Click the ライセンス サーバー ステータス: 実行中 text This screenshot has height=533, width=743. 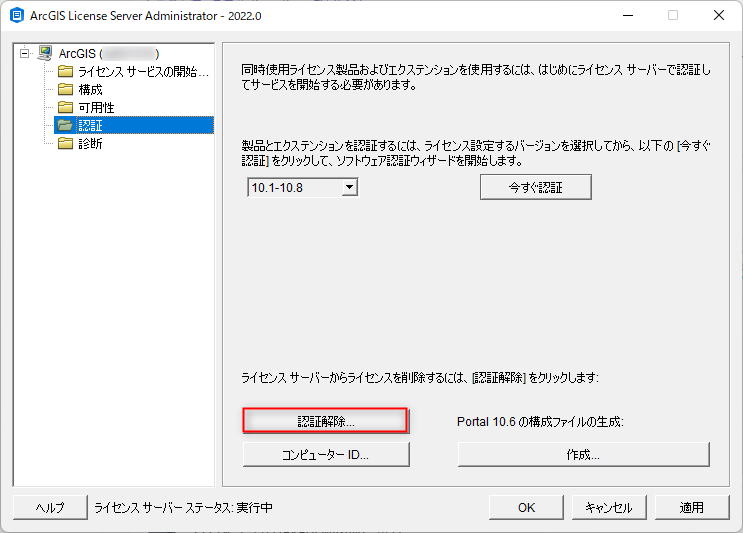click(x=183, y=507)
